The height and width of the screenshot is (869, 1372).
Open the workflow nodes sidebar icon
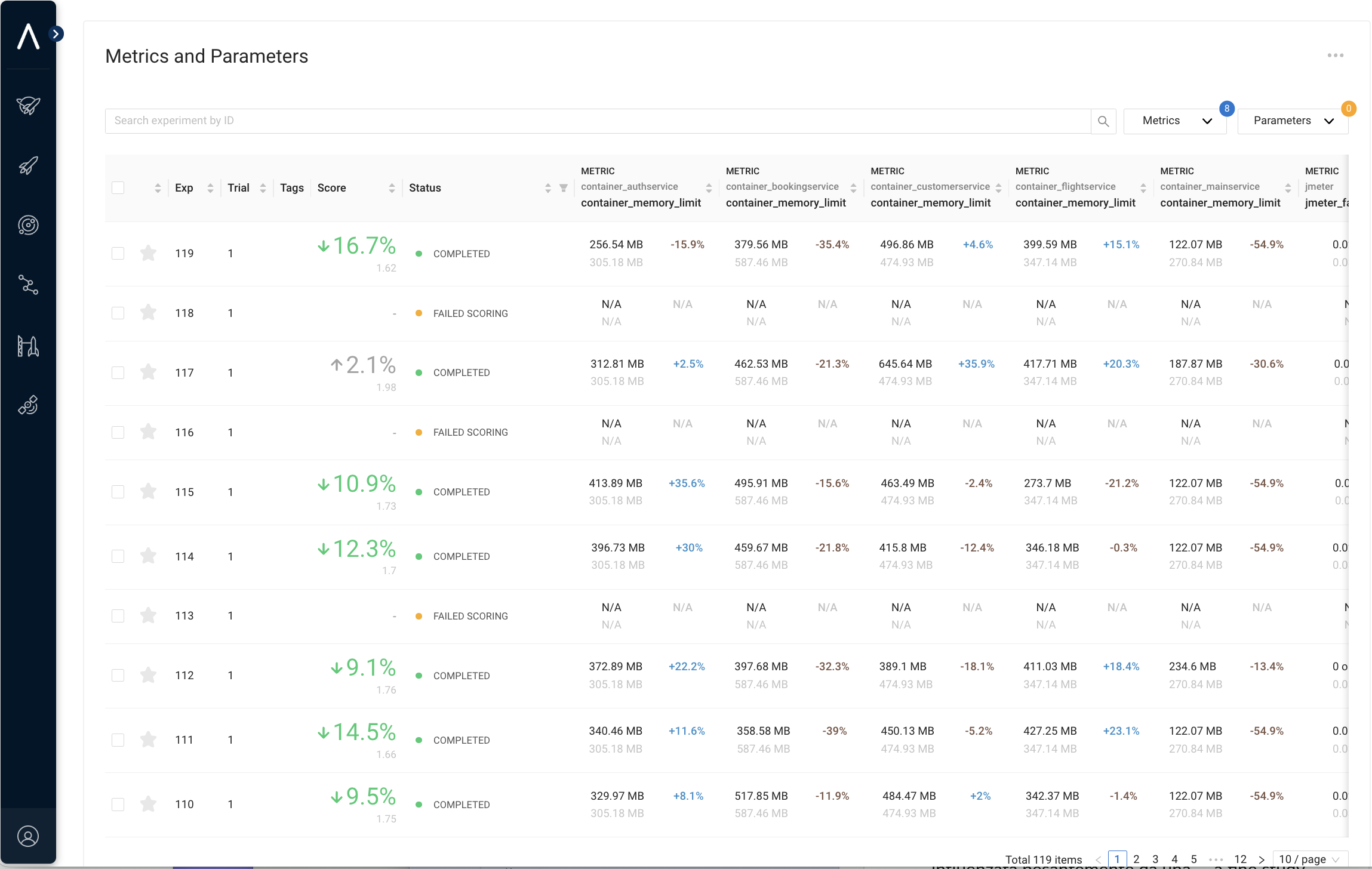(28, 285)
